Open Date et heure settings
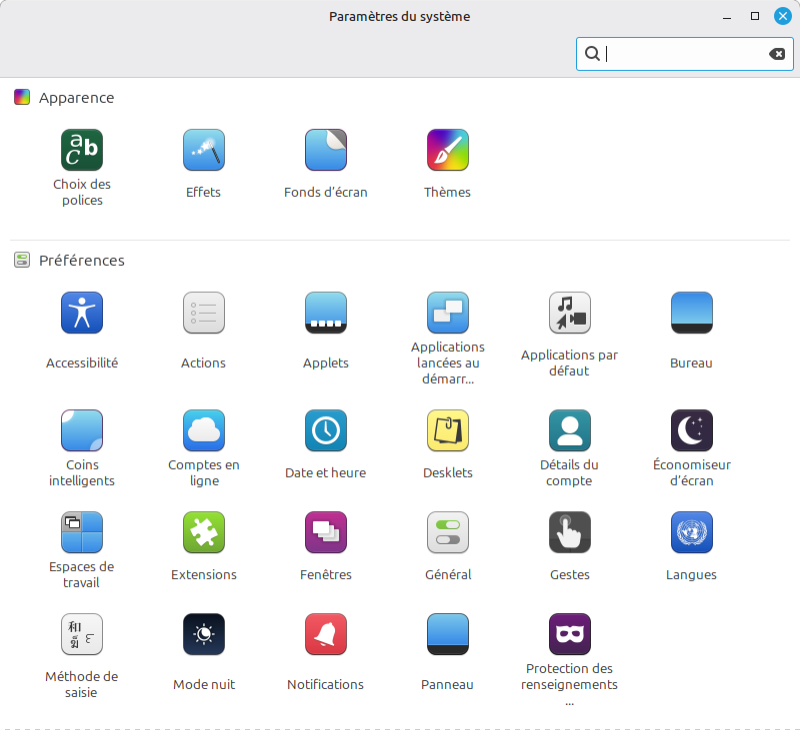This screenshot has width=800, height=731. pyautogui.click(x=326, y=430)
